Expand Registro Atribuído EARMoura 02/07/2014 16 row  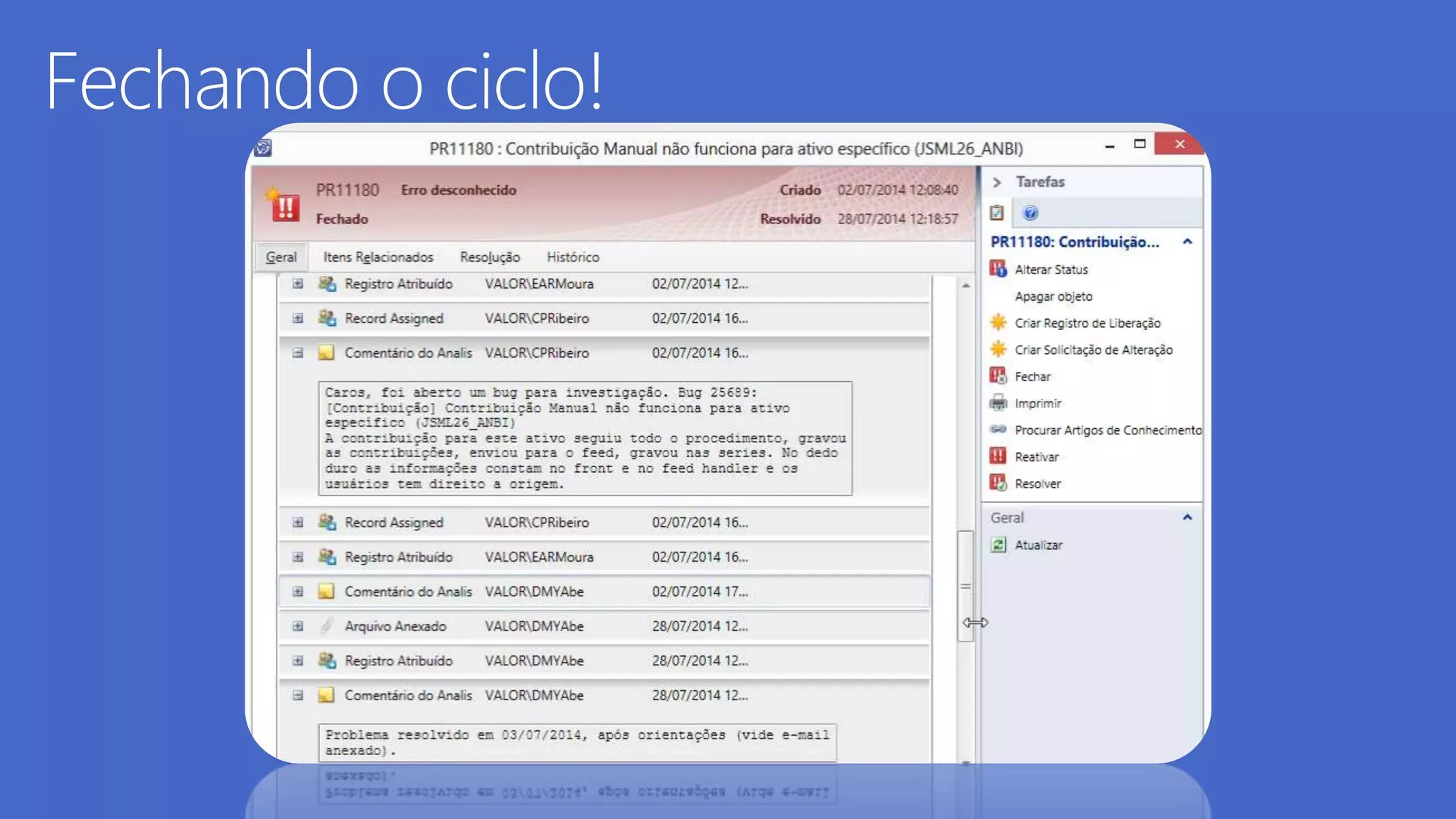point(298,557)
